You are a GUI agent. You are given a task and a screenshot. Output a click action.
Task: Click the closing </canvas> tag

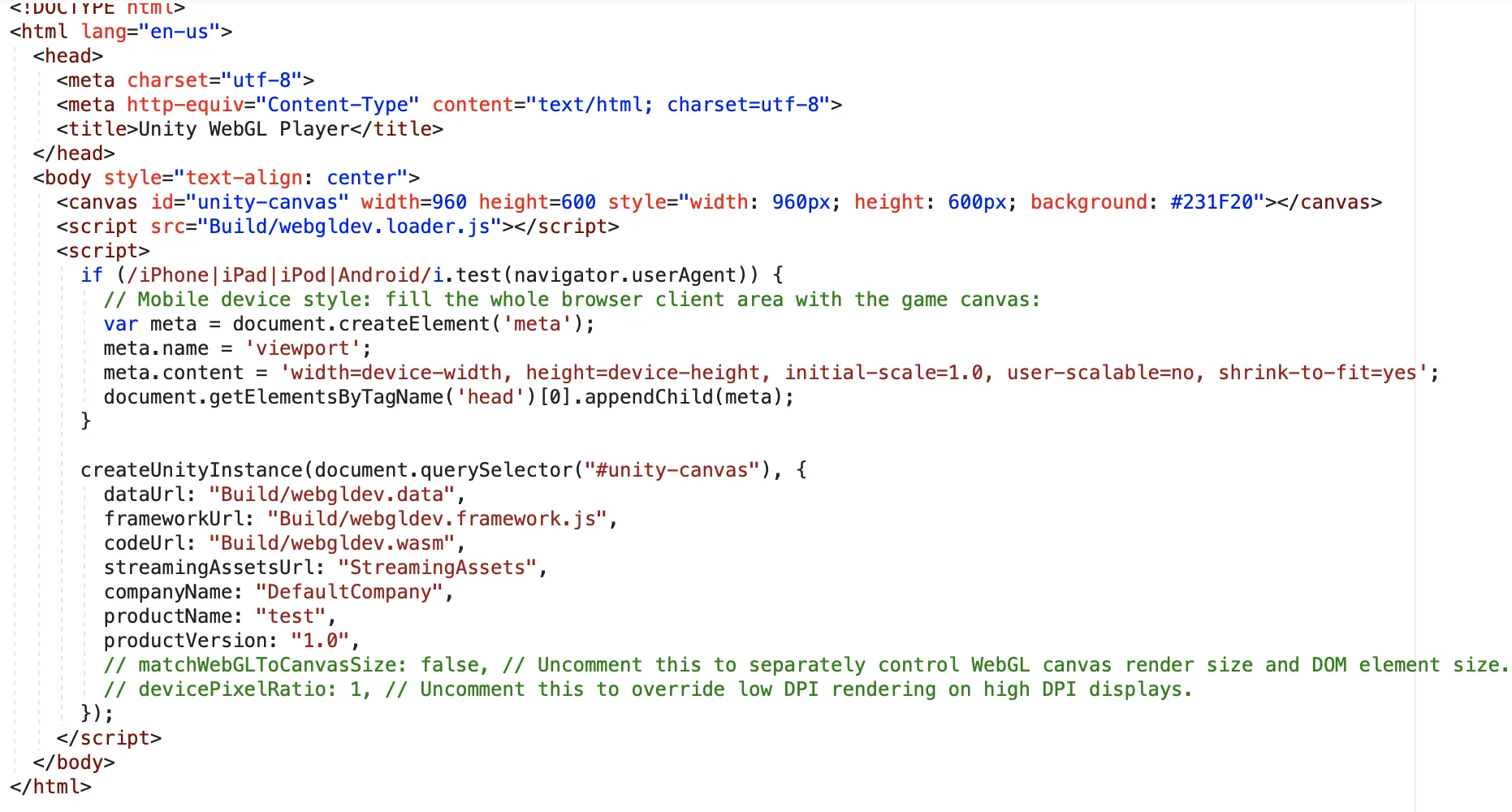1329,202
